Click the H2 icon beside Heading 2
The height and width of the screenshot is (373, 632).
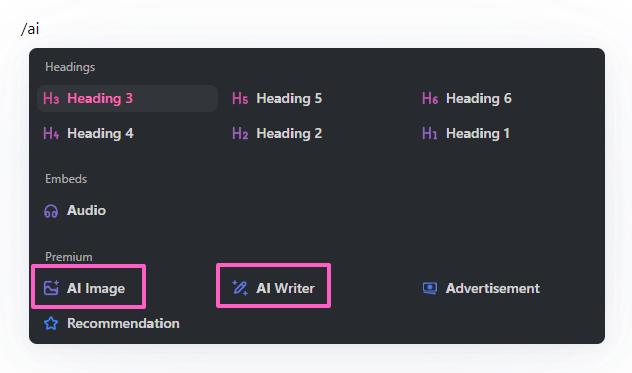click(x=240, y=133)
